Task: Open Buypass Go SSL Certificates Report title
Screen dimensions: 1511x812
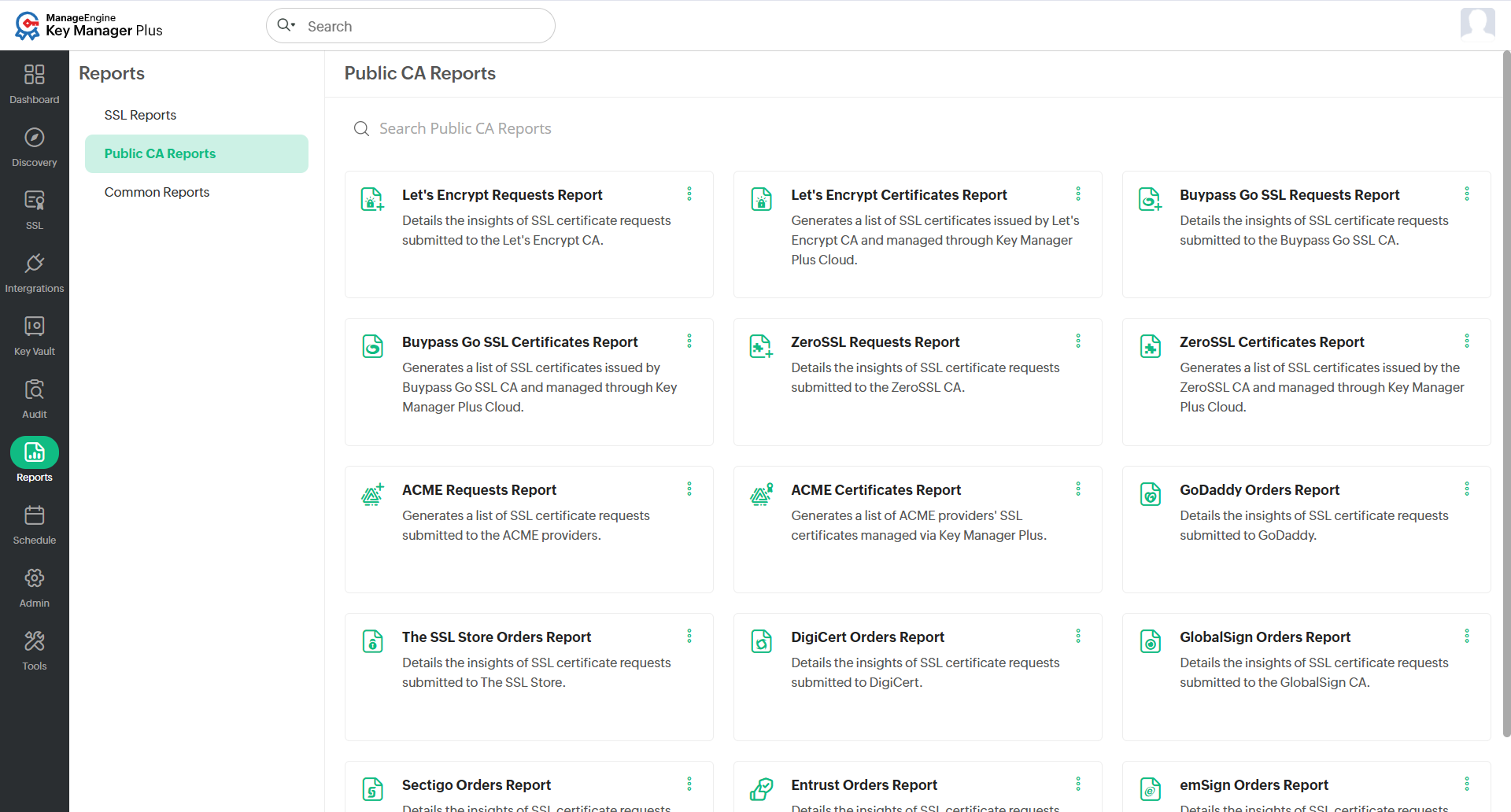Action: [520, 341]
